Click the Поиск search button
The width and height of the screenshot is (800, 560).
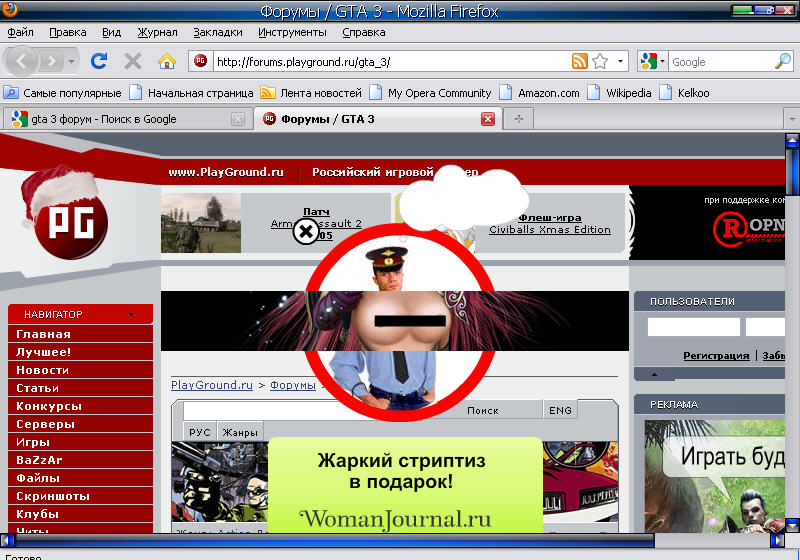click(483, 411)
